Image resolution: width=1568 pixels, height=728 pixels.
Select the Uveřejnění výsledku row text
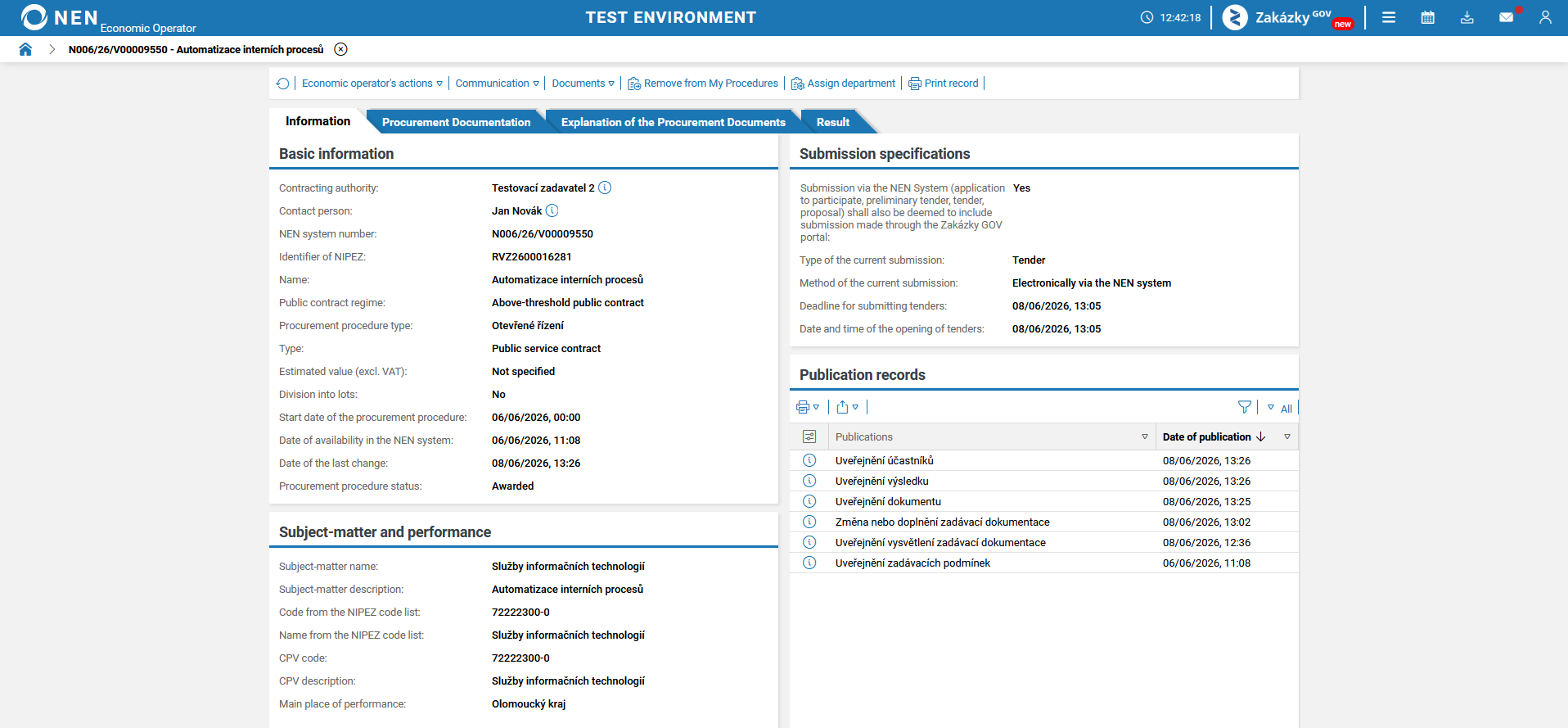(882, 482)
